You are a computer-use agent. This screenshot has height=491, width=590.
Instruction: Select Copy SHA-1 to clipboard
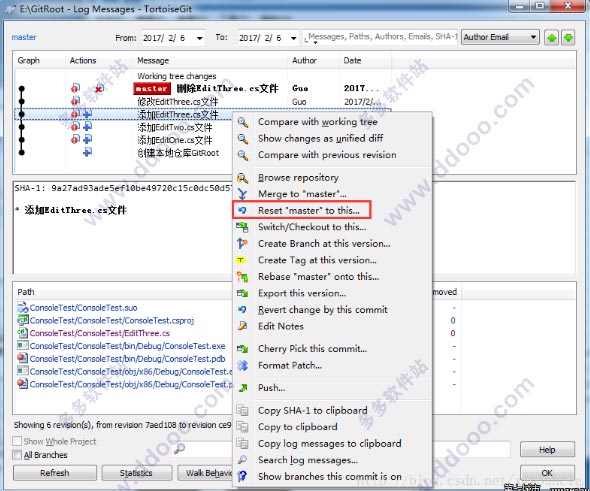313,410
